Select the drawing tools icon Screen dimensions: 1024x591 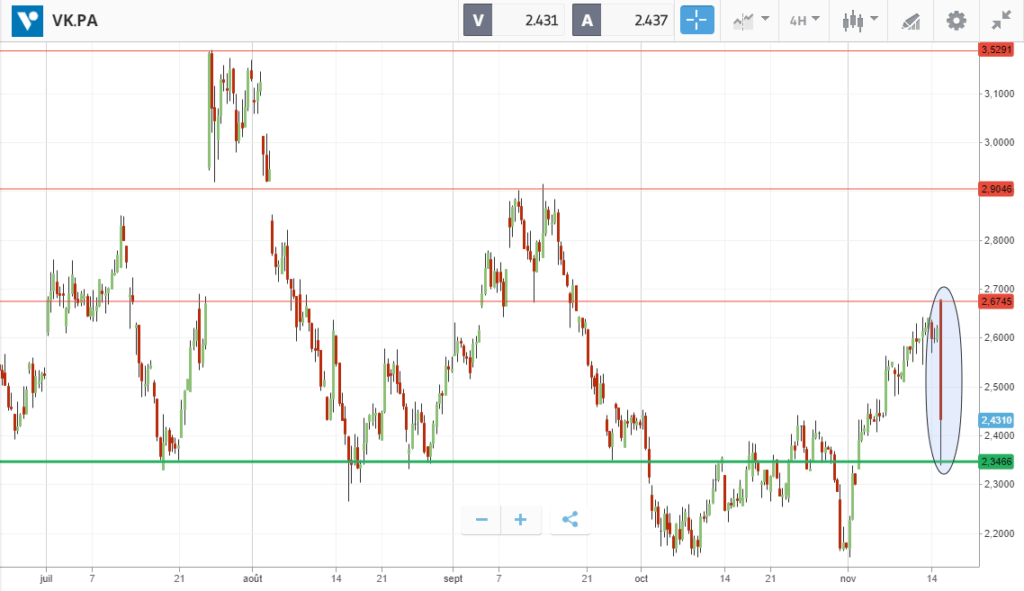(911, 22)
